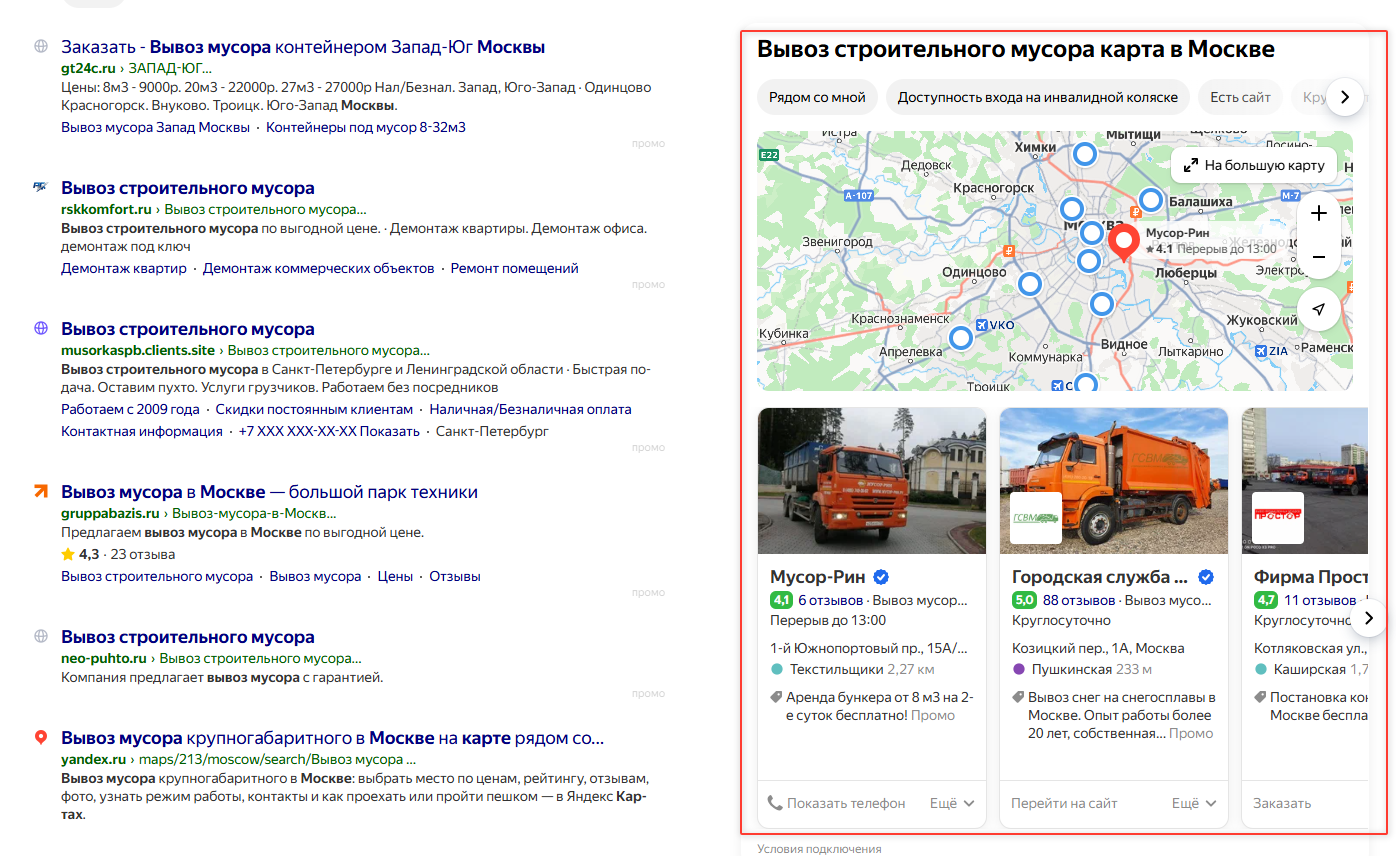Open the Вывоз мусора в Москве — большой парк техники result
The height and width of the screenshot is (856, 1396).
pos(269,492)
